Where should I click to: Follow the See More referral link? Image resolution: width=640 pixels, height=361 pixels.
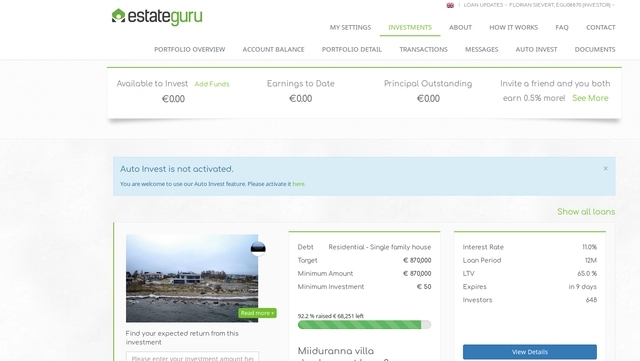click(590, 98)
